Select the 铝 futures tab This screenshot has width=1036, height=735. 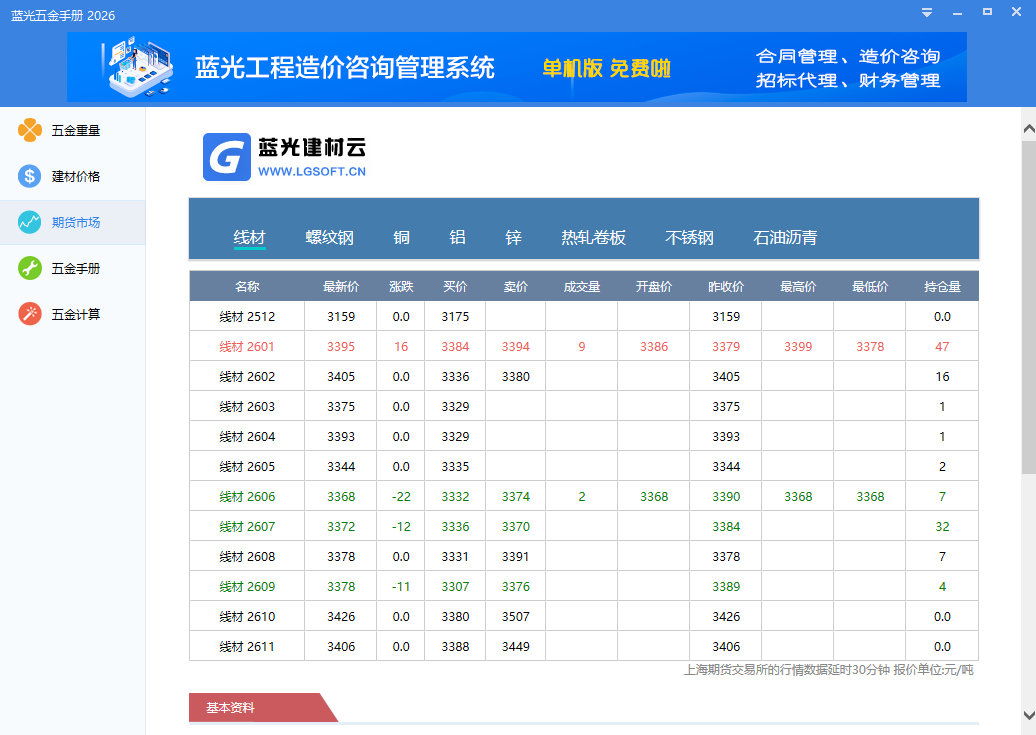456,237
